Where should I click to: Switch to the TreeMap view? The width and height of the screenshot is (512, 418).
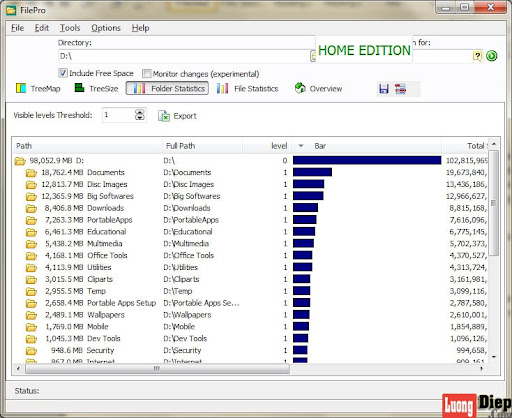click(38, 88)
